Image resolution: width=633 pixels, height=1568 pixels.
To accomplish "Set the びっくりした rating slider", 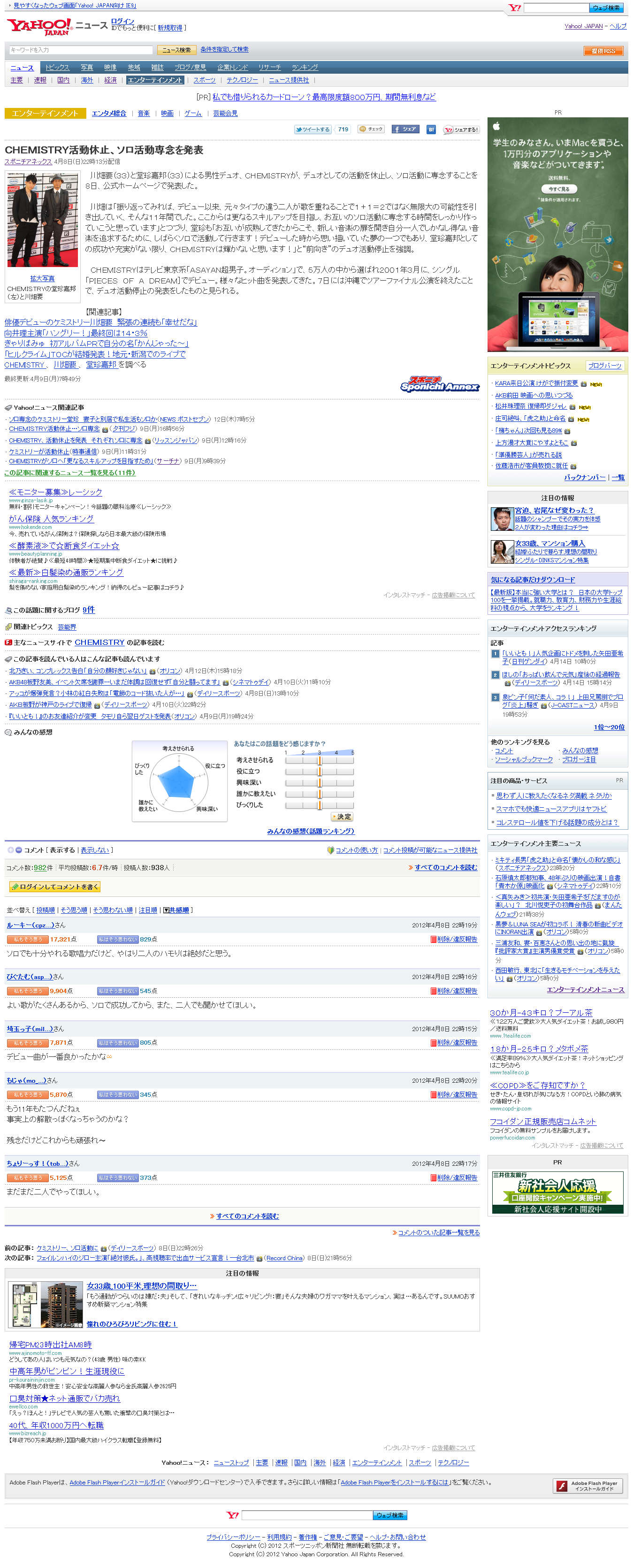I will (319, 805).
